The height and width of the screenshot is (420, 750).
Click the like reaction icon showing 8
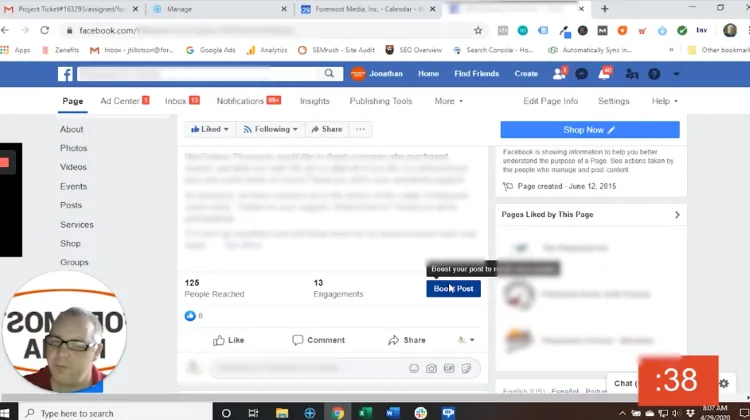(190, 316)
